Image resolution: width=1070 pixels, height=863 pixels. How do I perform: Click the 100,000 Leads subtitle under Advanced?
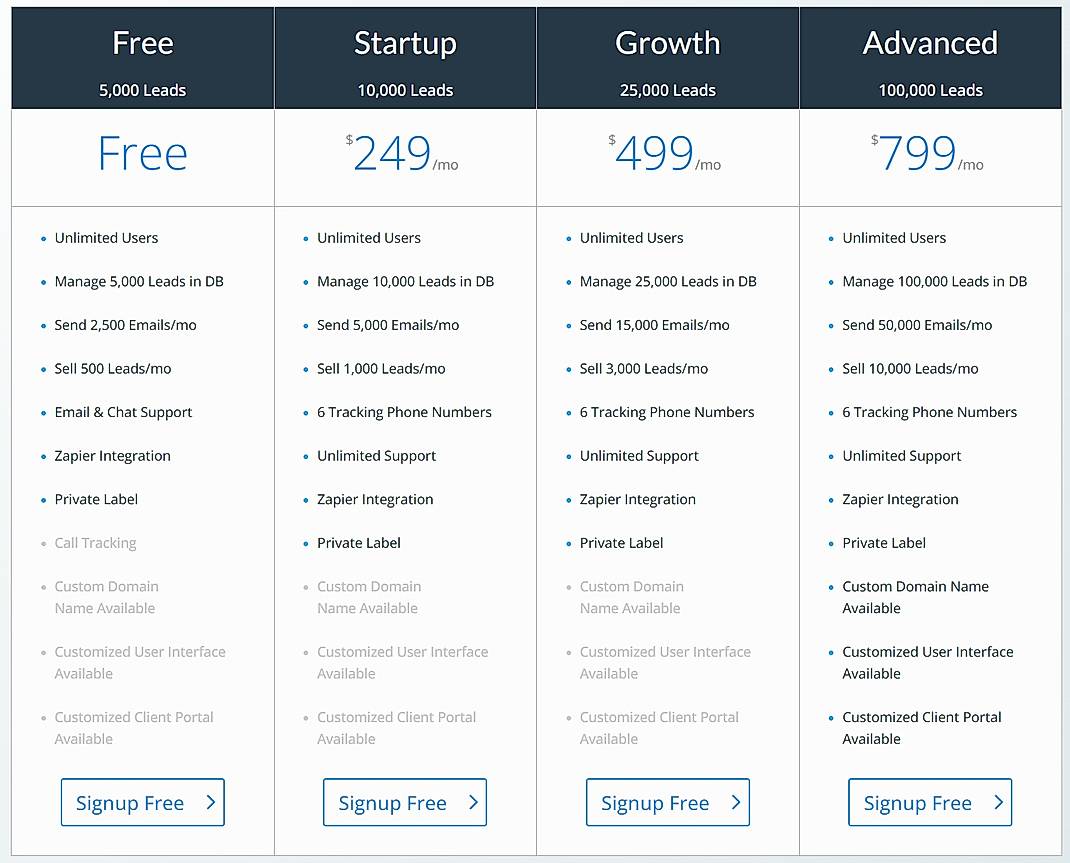[930, 90]
